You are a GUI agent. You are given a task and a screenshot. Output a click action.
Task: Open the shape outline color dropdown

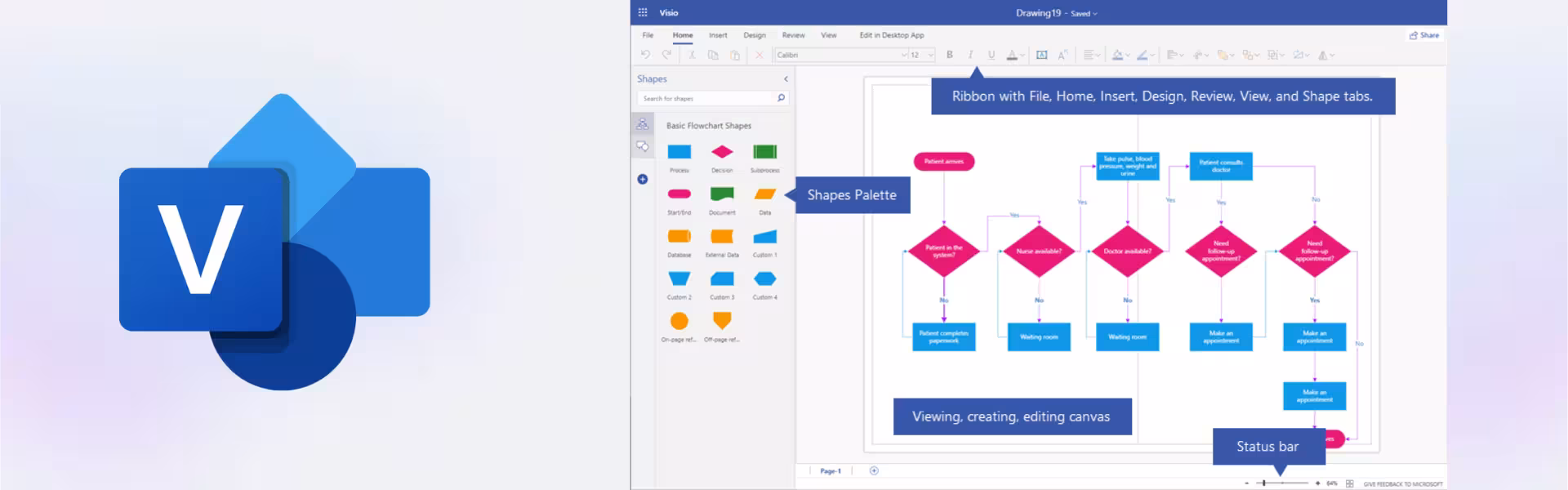coord(1147,55)
